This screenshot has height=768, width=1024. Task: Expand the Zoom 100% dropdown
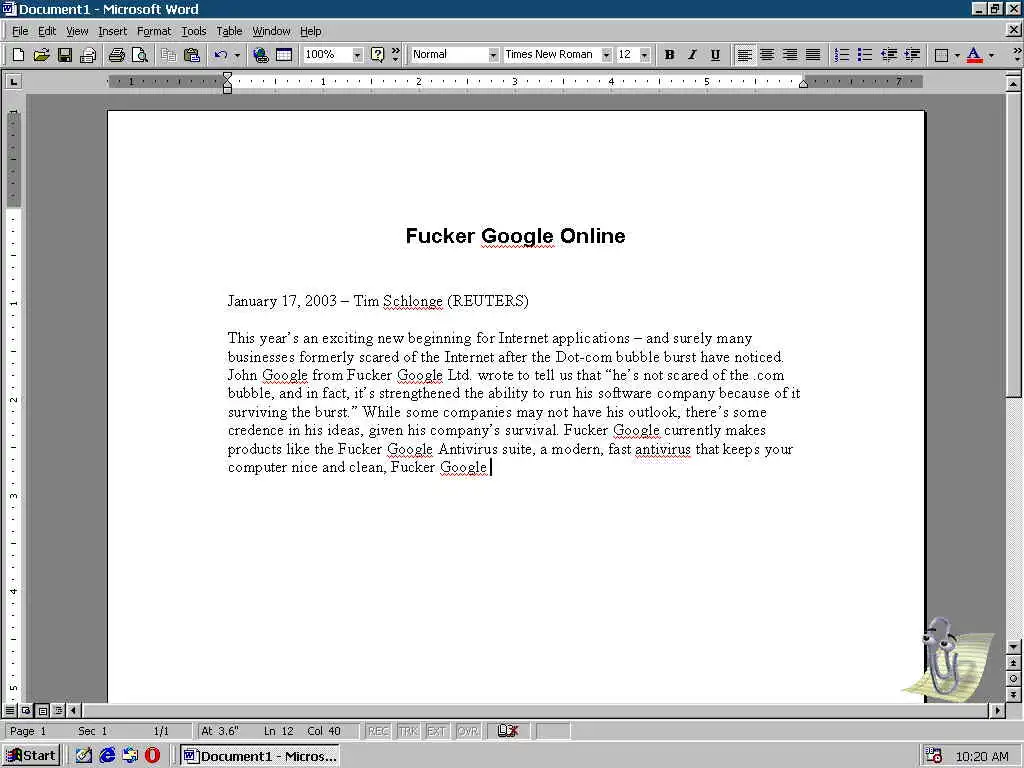click(357, 55)
